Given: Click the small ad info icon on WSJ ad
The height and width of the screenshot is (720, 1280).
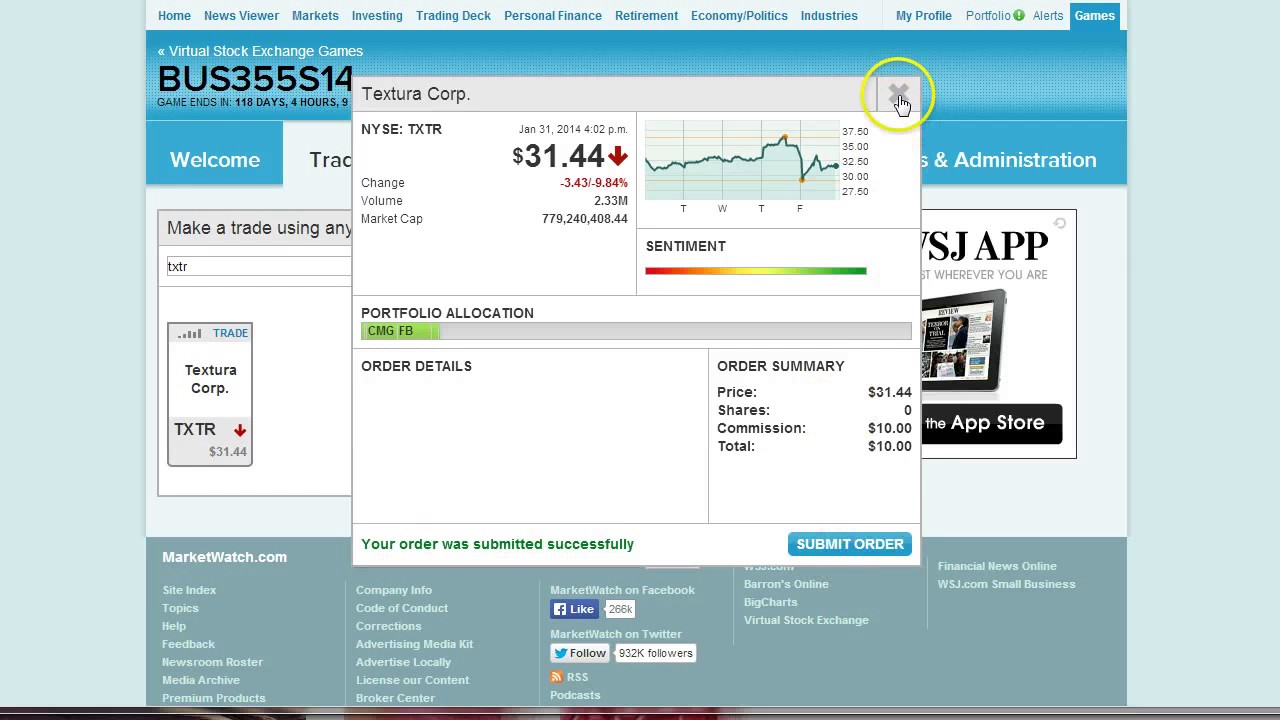Looking at the screenshot, I should (1060, 224).
